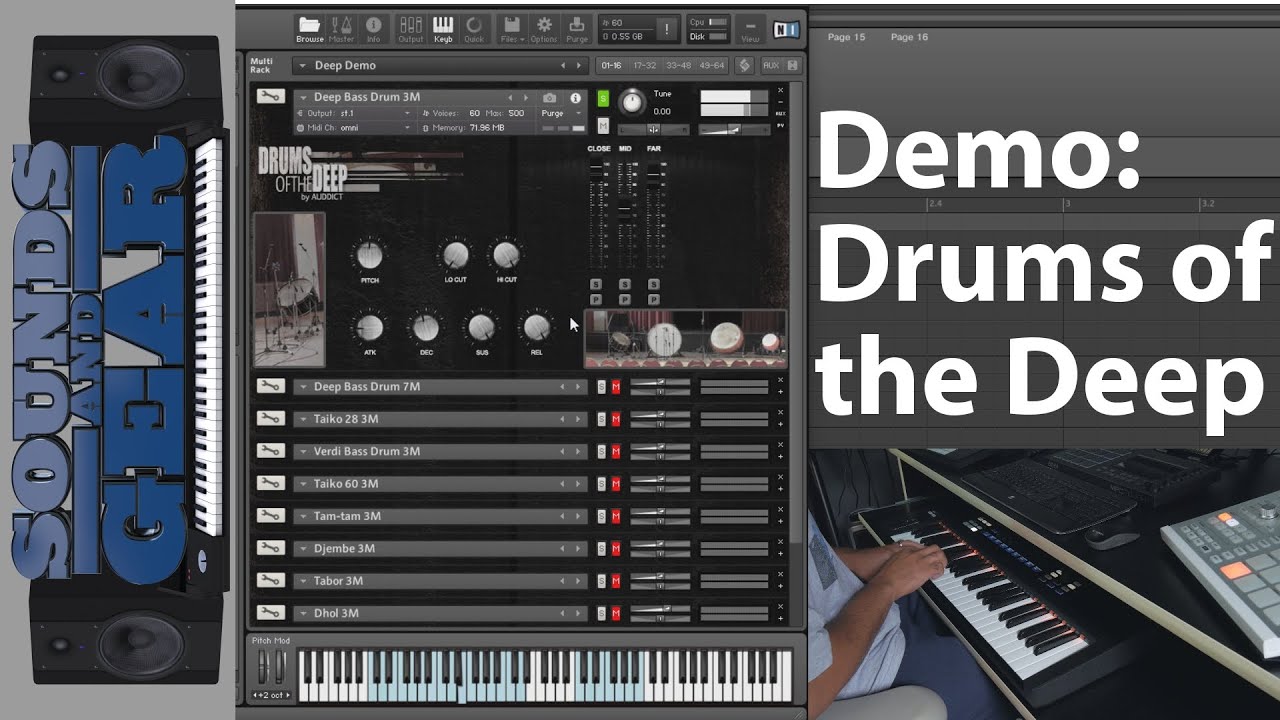
Task: Open the Page 16 tab in the DAW
Action: (x=909, y=37)
